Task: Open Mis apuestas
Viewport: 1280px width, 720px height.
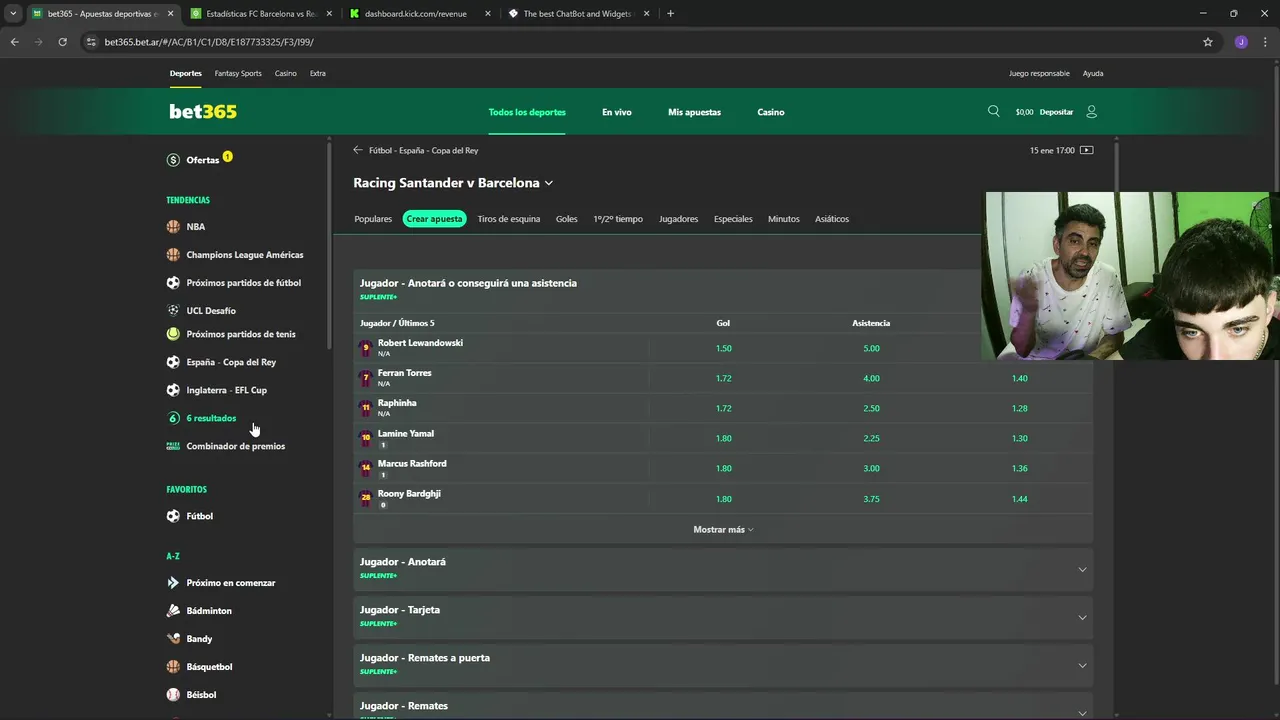Action: tap(694, 112)
